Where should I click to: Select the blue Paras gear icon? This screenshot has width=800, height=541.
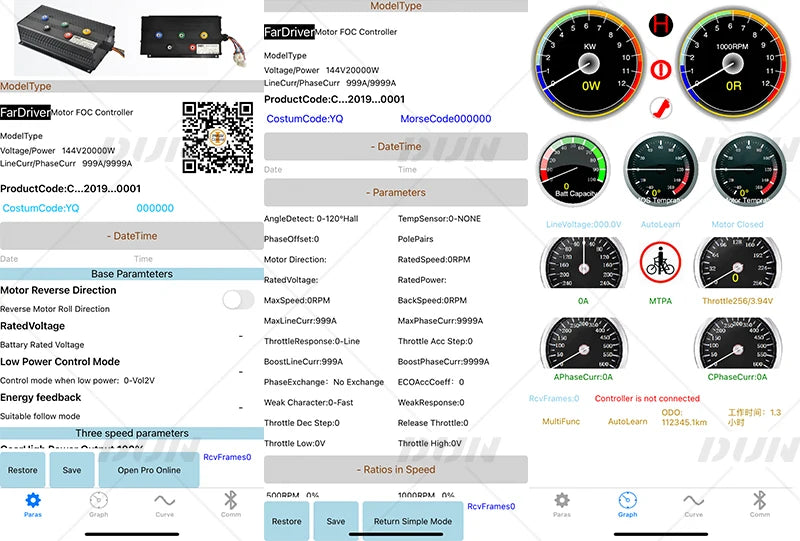click(33, 500)
